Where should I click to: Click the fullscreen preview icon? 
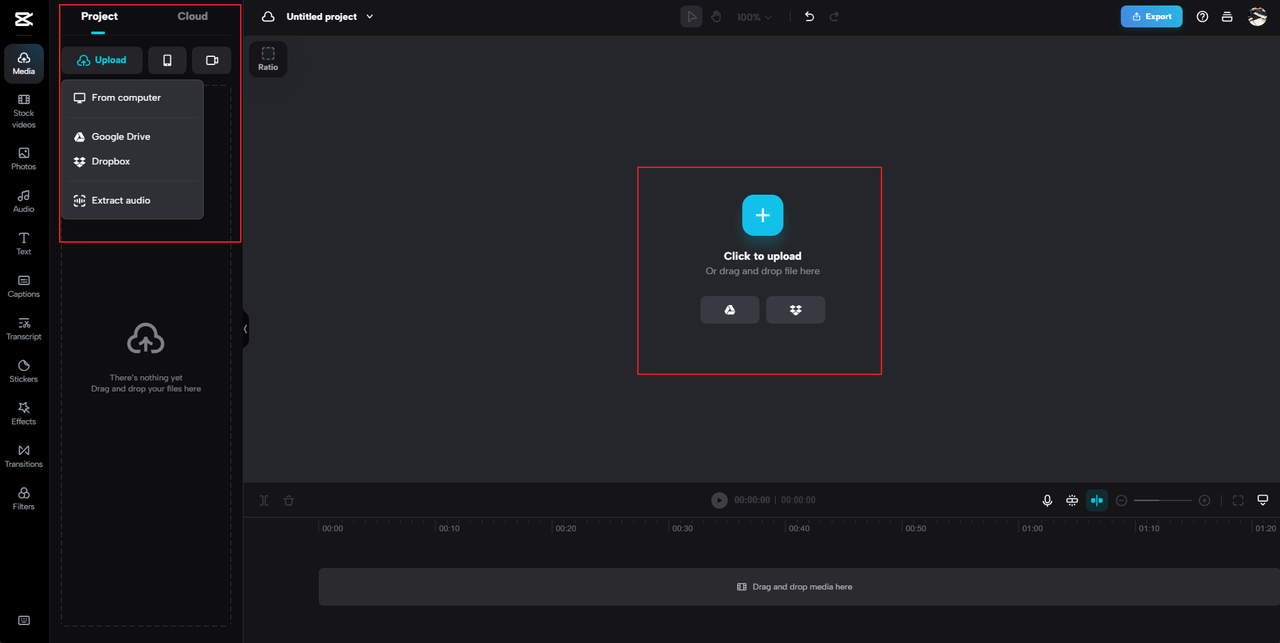[x=1238, y=500]
